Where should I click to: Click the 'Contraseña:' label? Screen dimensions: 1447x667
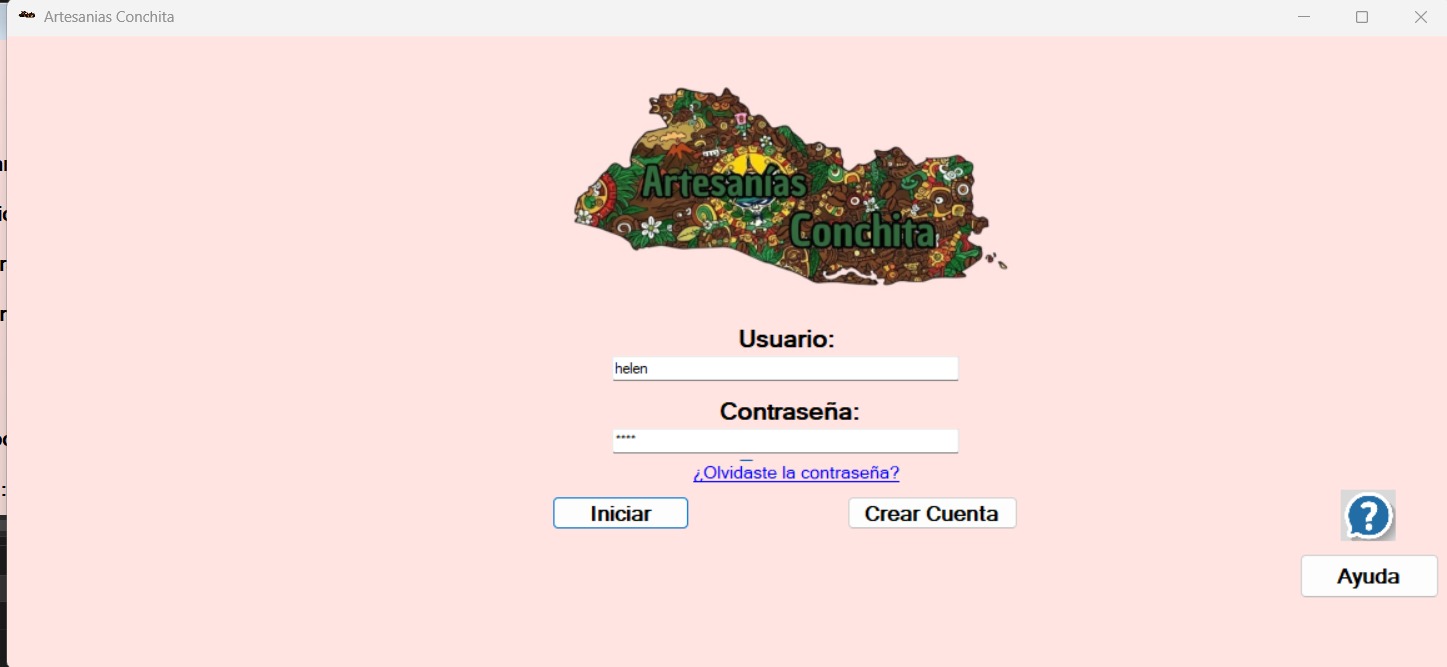pyautogui.click(x=789, y=412)
